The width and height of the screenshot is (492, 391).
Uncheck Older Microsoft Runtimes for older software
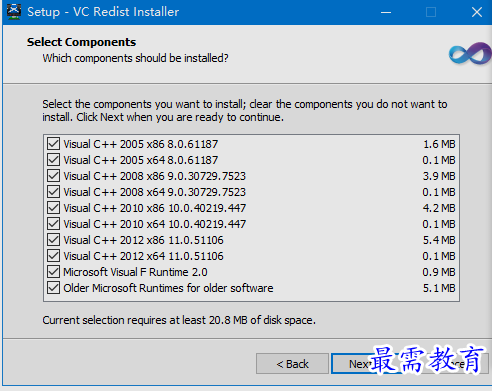click(x=53, y=288)
